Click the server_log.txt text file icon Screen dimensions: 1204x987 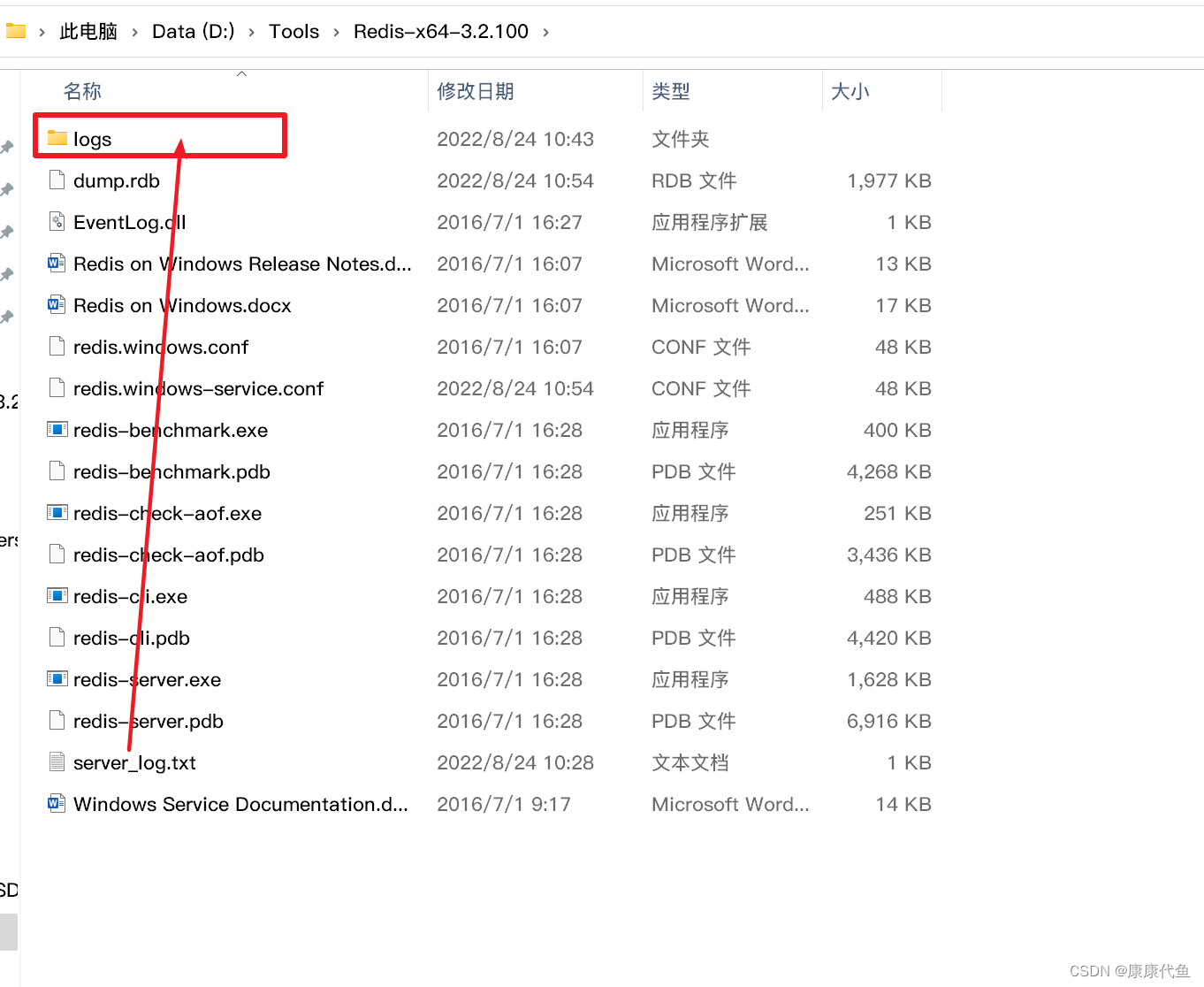pyautogui.click(x=57, y=761)
